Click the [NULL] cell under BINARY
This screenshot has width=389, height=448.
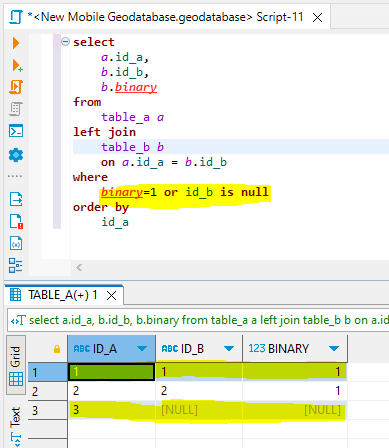pyautogui.click(x=295, y=410)
